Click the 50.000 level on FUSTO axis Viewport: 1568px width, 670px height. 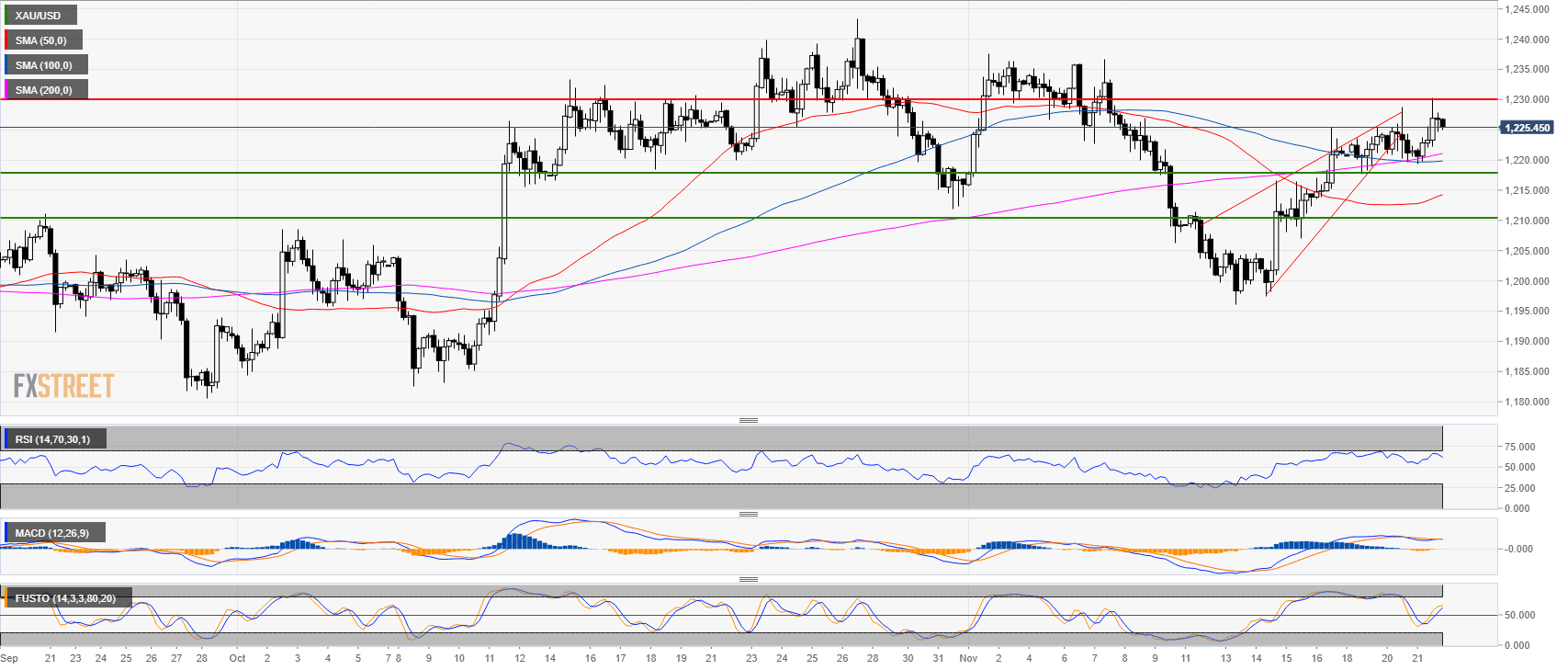point(1520,615)
